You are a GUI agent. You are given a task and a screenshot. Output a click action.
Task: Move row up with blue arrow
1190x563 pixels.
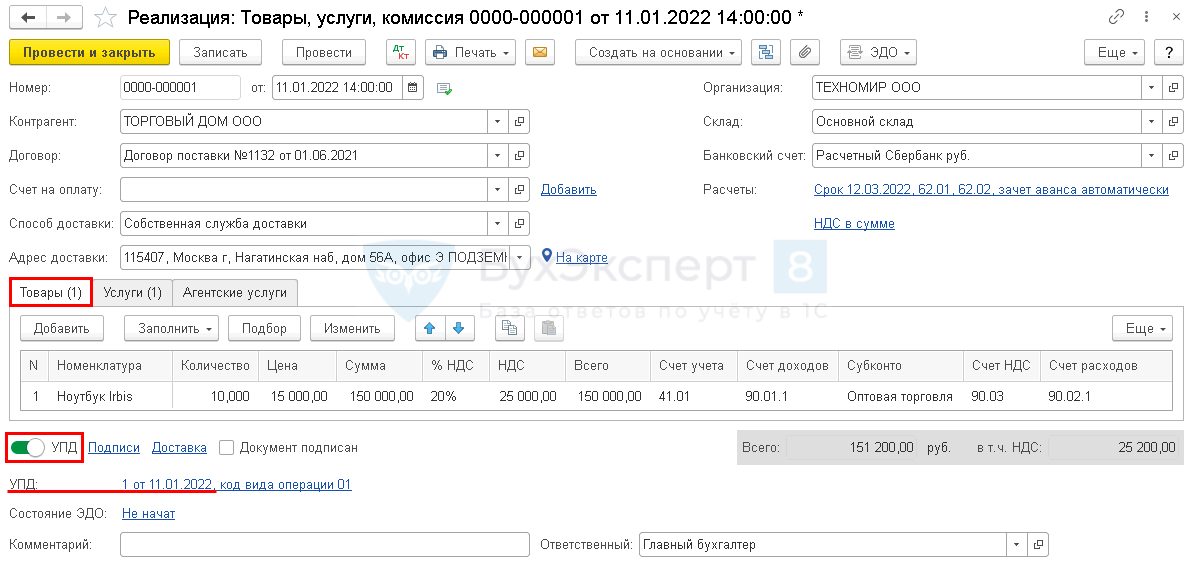[430, 328]
